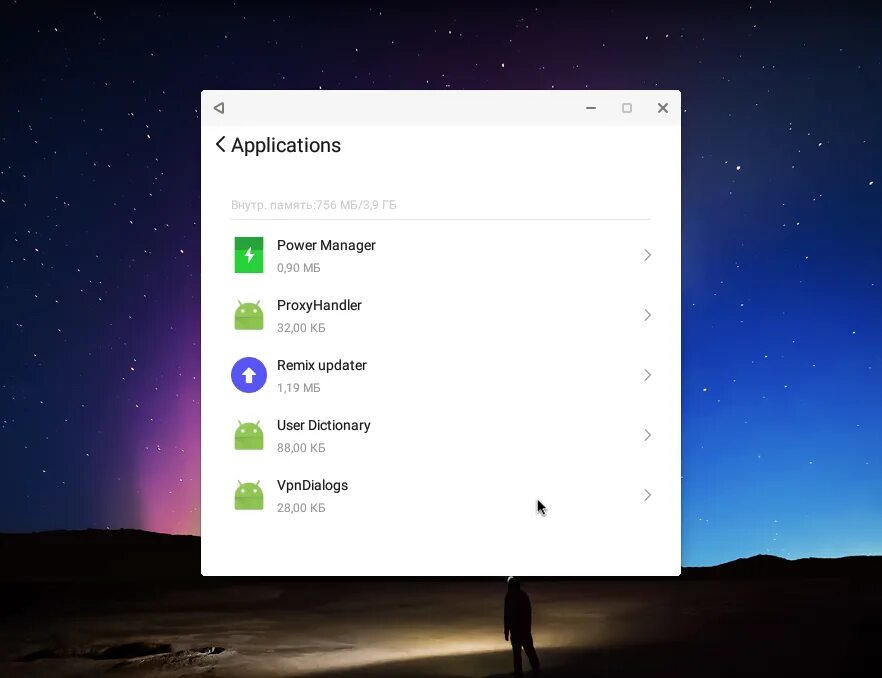Open the ProxyHandler app entry

[440, 315]
